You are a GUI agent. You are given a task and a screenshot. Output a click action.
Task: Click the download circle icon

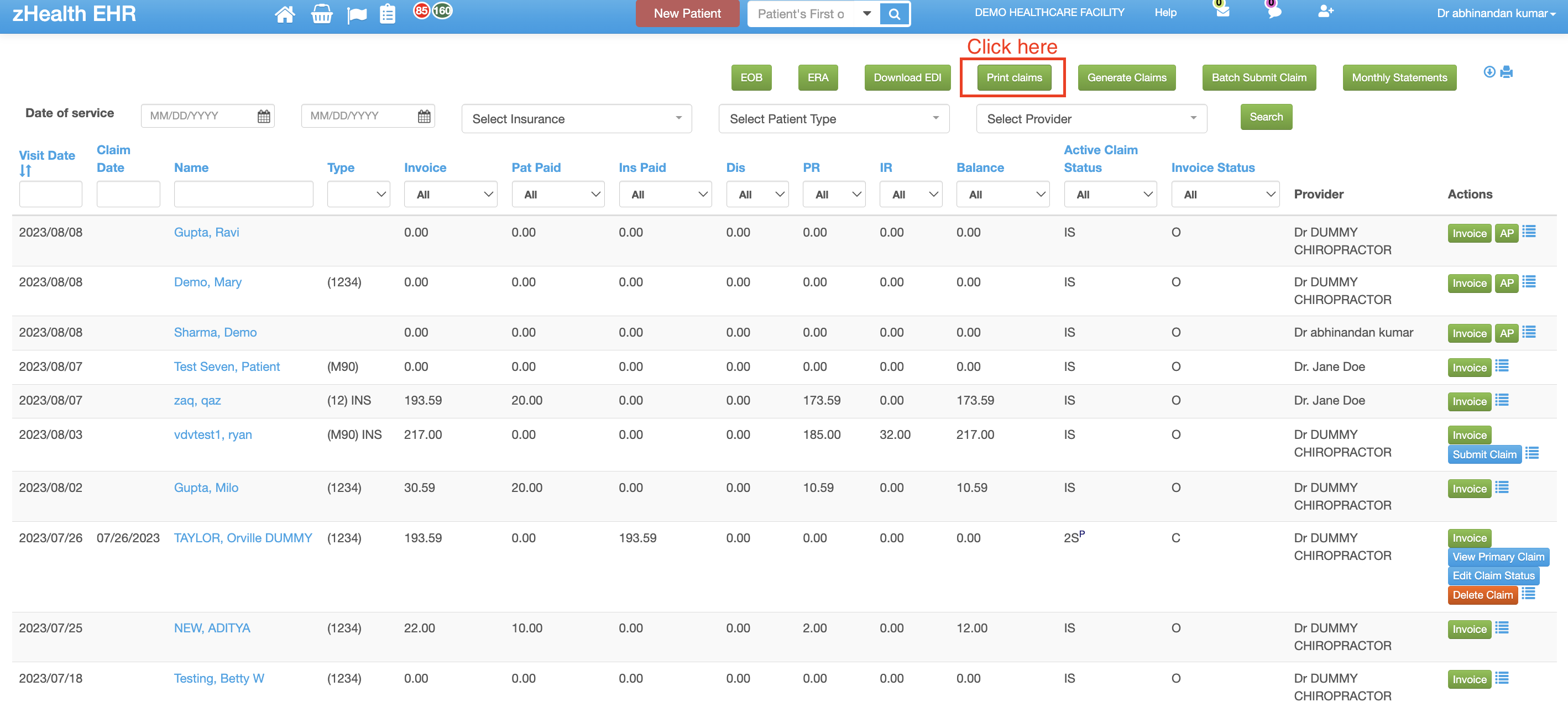pos(1489,72)
